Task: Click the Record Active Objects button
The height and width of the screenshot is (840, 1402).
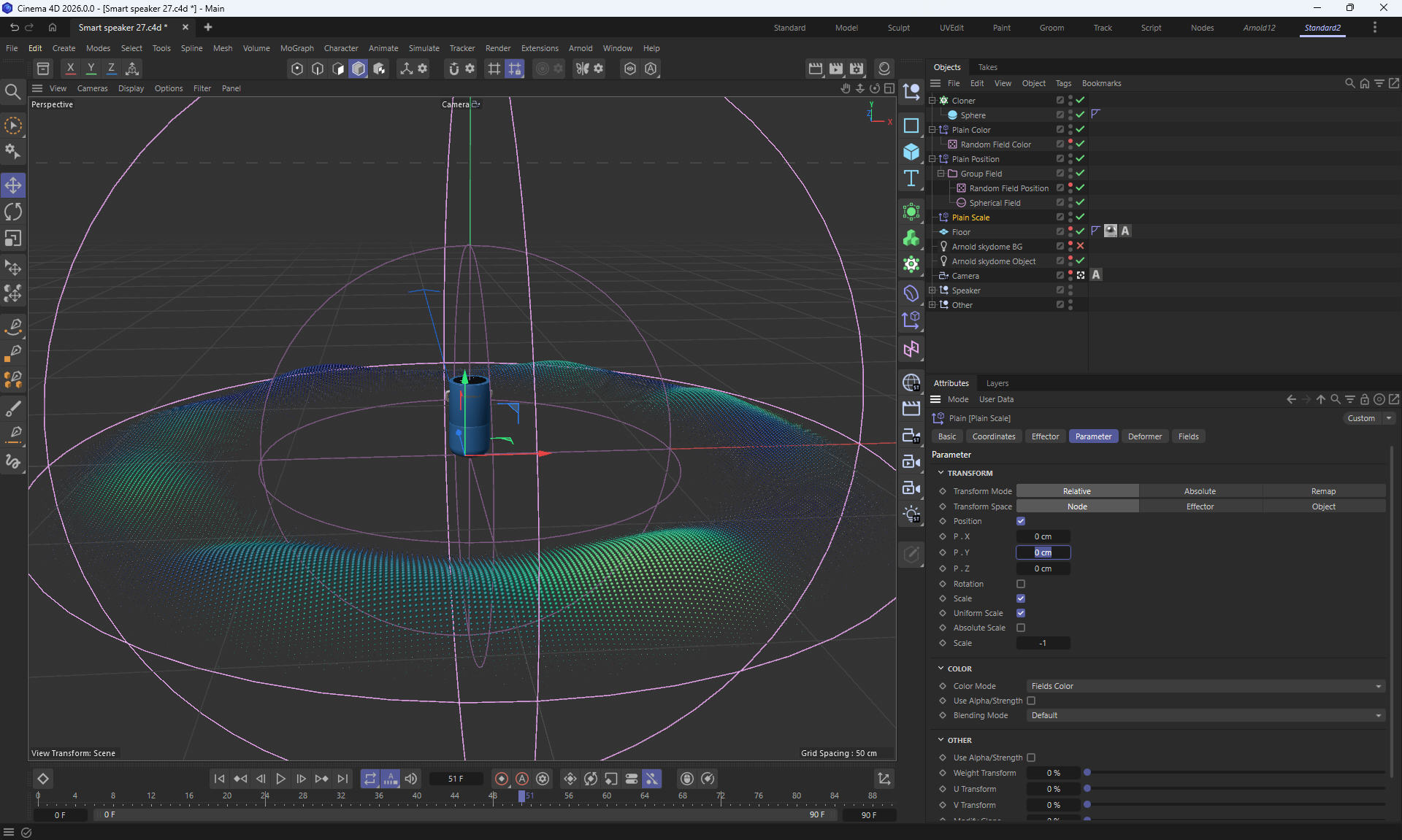Action: point(502,779)
